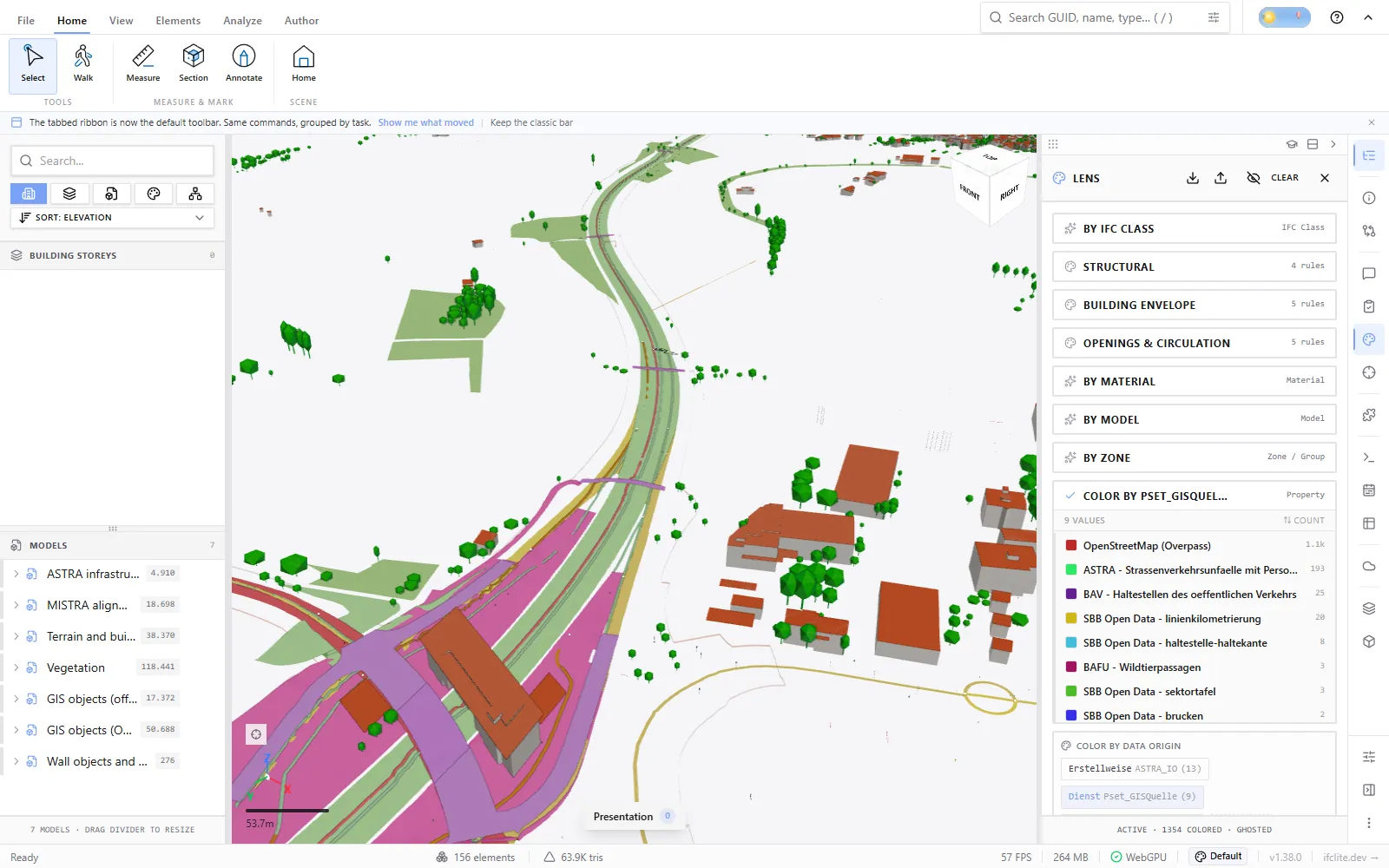Select the Measure tool
The image size is (1389, 868).
tap(143, 65)
